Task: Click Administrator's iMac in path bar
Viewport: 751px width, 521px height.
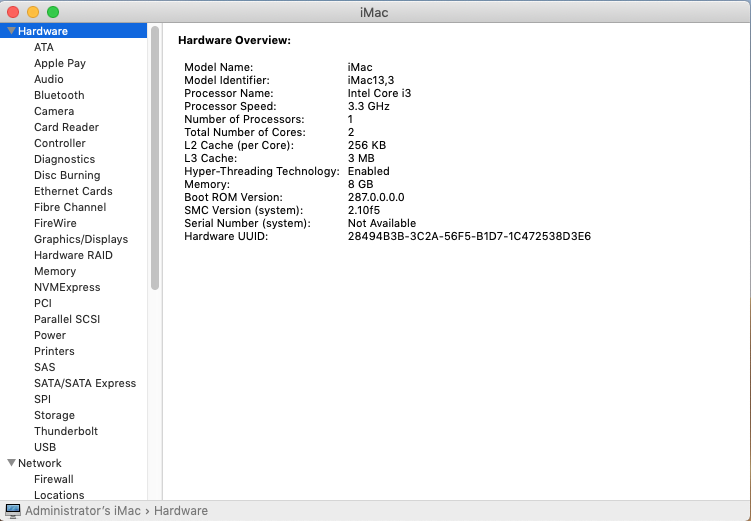Action: point(83,511)
